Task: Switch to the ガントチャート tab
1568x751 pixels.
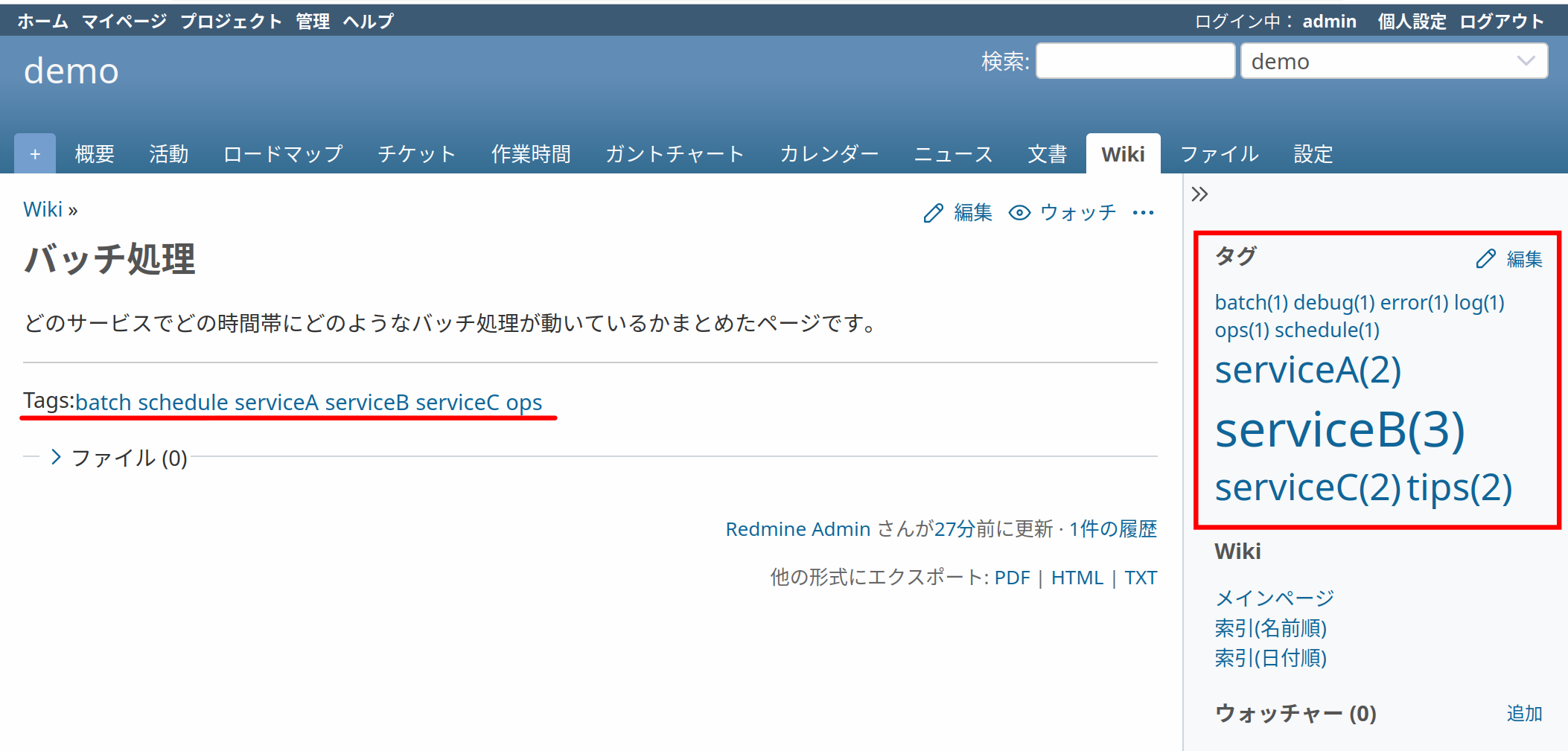Action: click(x=675, y=153)
